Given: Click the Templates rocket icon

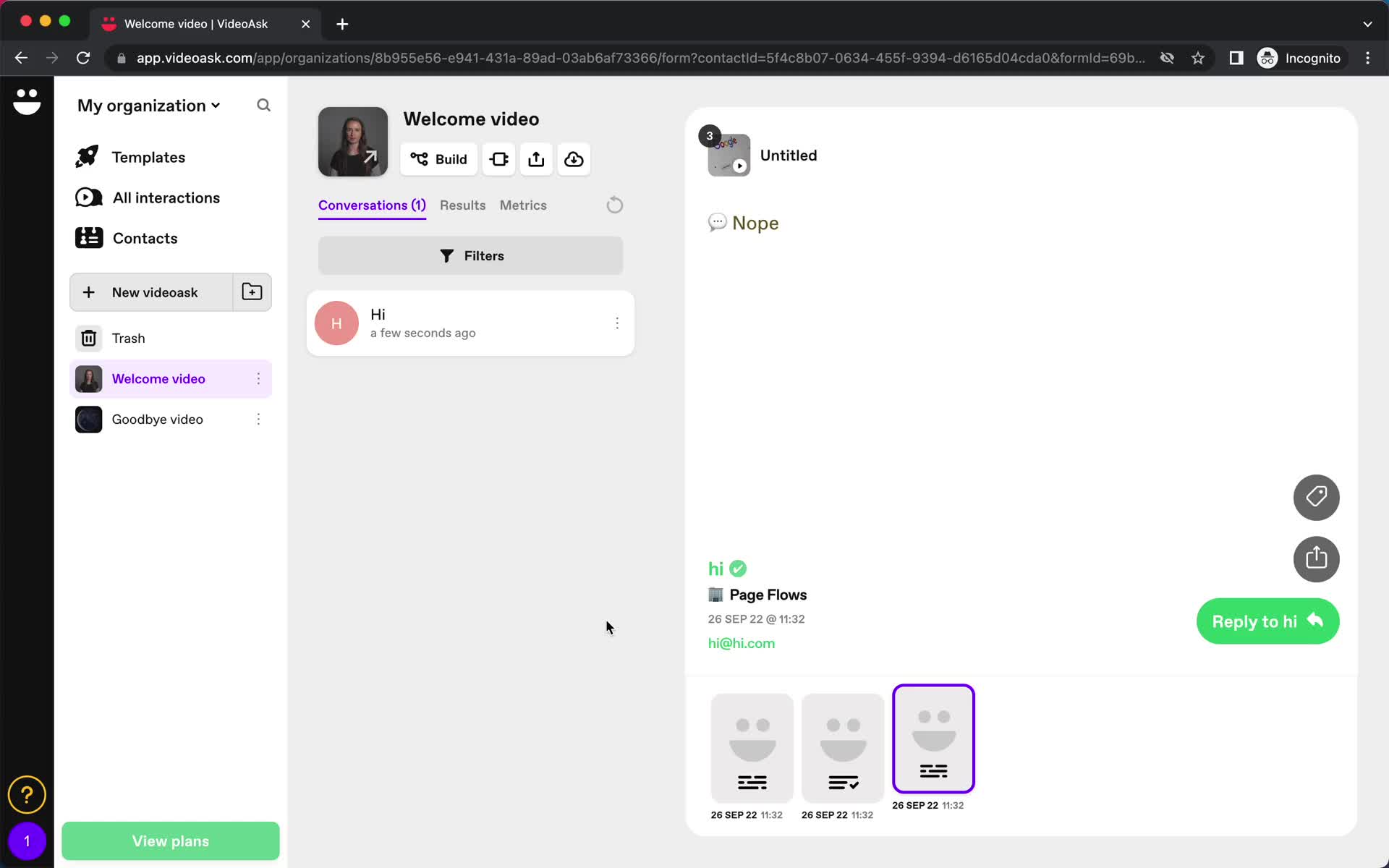Looking at the screenshot, I should point(90,157).
